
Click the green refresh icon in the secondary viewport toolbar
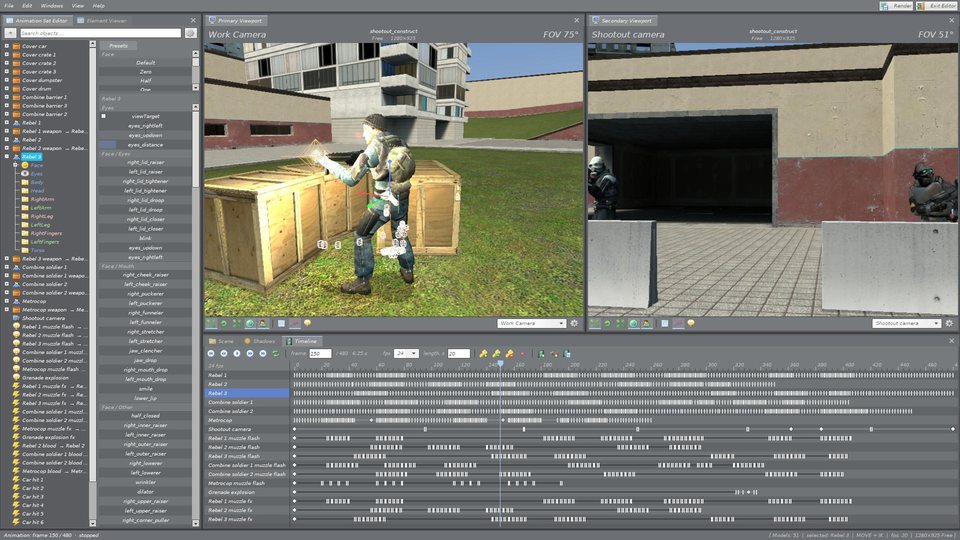click(607, 323)
